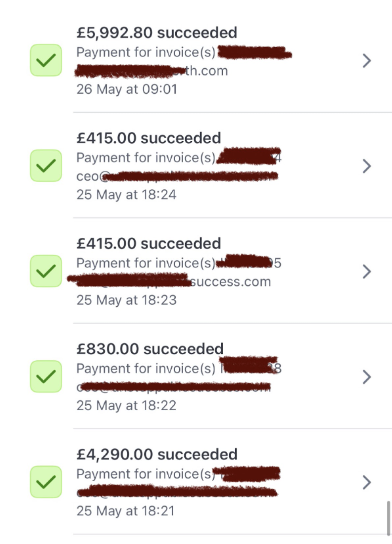The width and height of the screenshot is (392, 544).
Task: Select the 25 May at 18:22 timestamp
Action: point(126,406)
